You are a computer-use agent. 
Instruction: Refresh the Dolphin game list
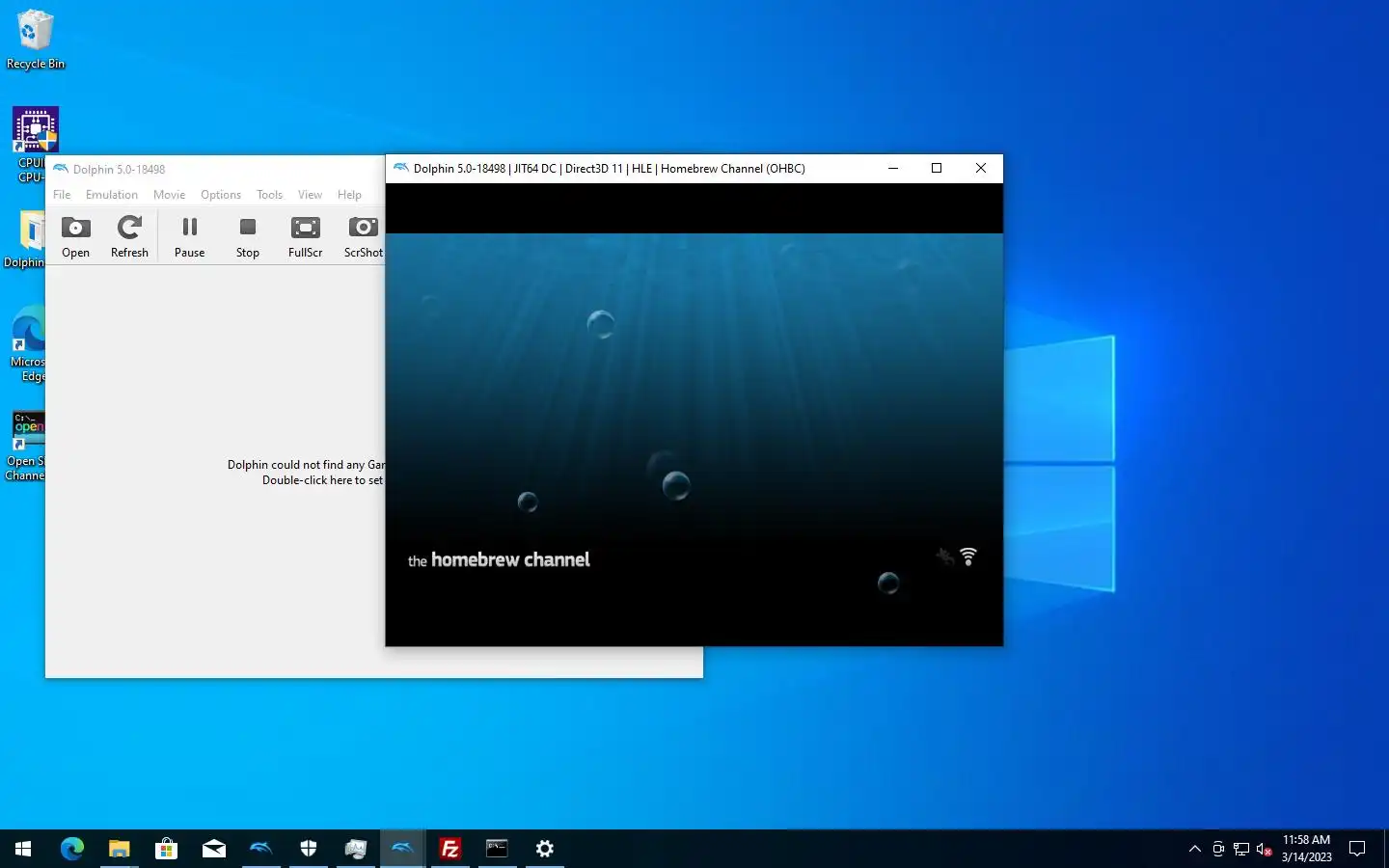point(129,237)
